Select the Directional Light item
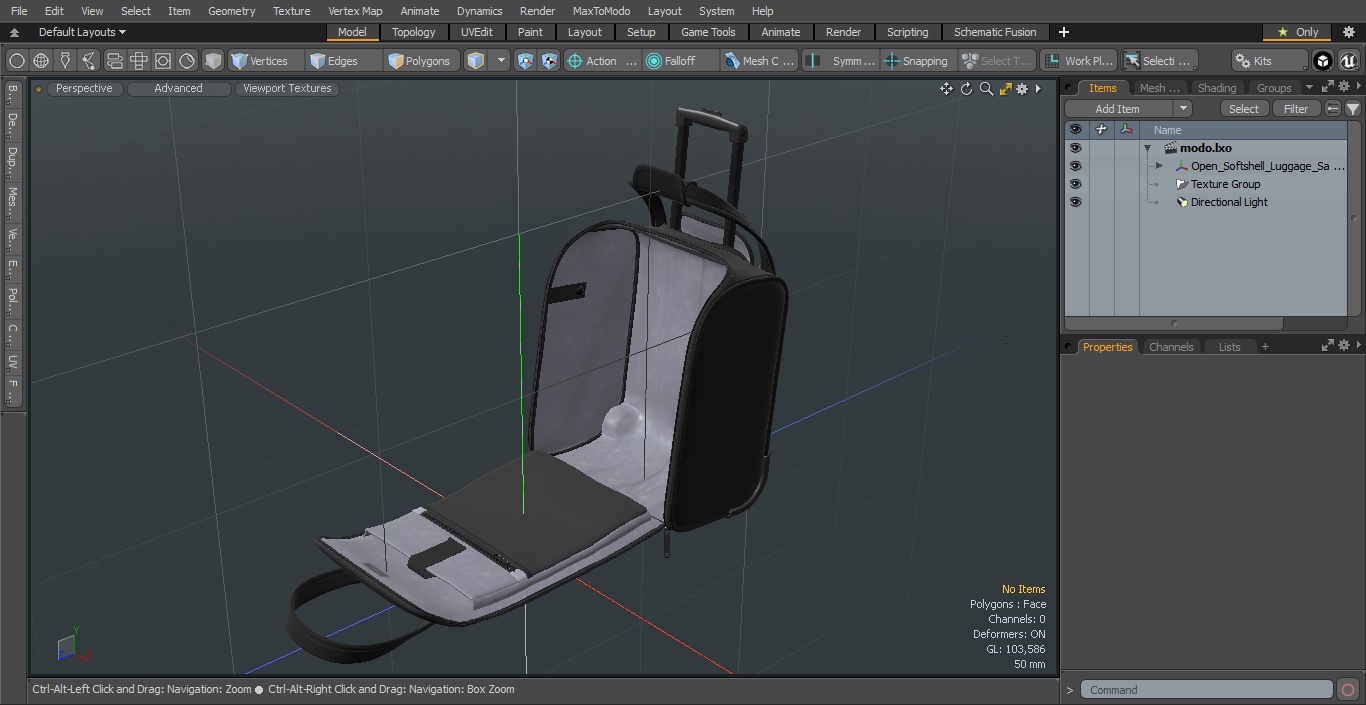This screenshot has width=1366, height=705. tap(1229, 202)
